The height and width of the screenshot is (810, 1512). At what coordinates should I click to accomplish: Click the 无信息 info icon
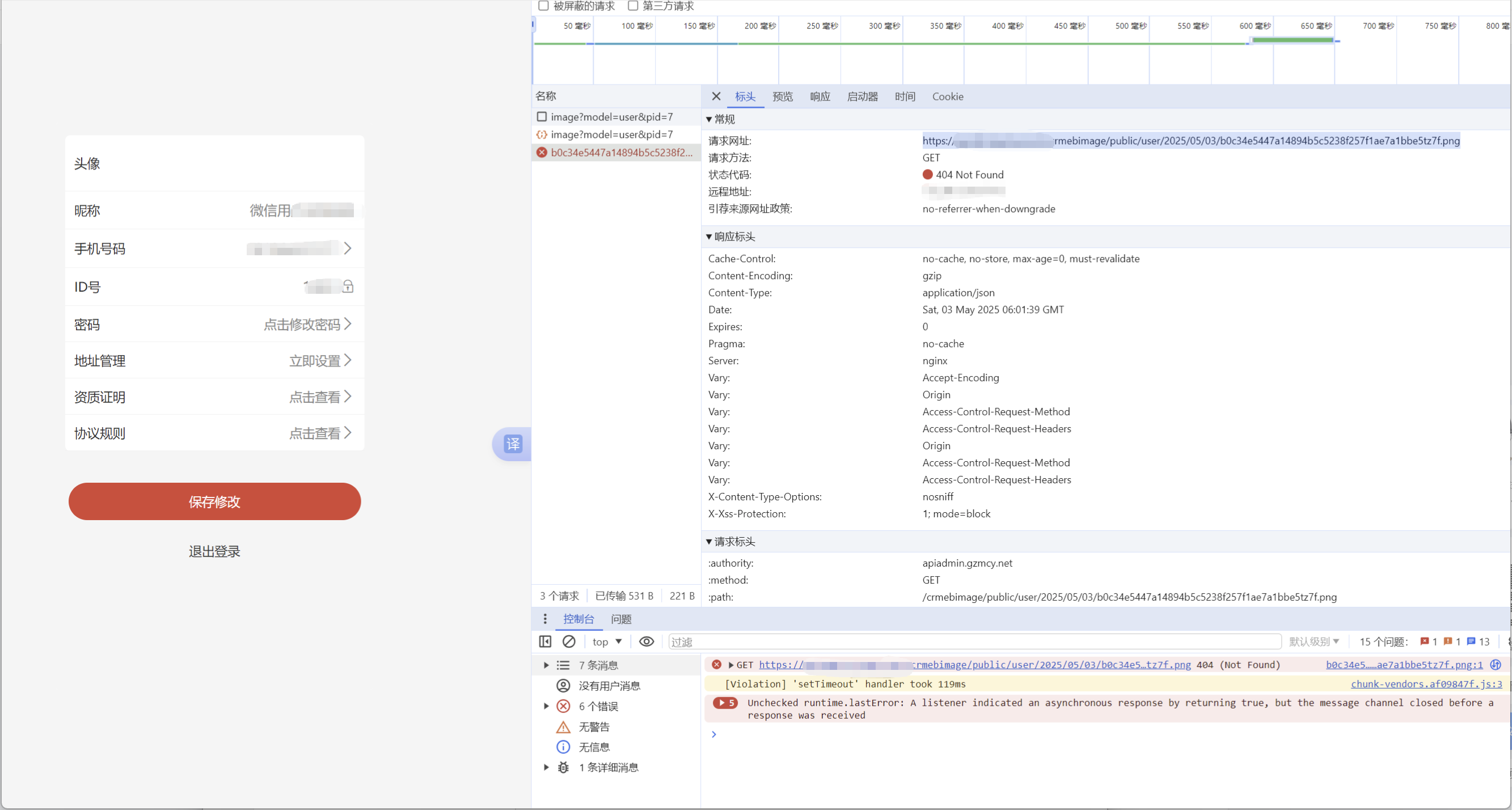coord(563,746)
